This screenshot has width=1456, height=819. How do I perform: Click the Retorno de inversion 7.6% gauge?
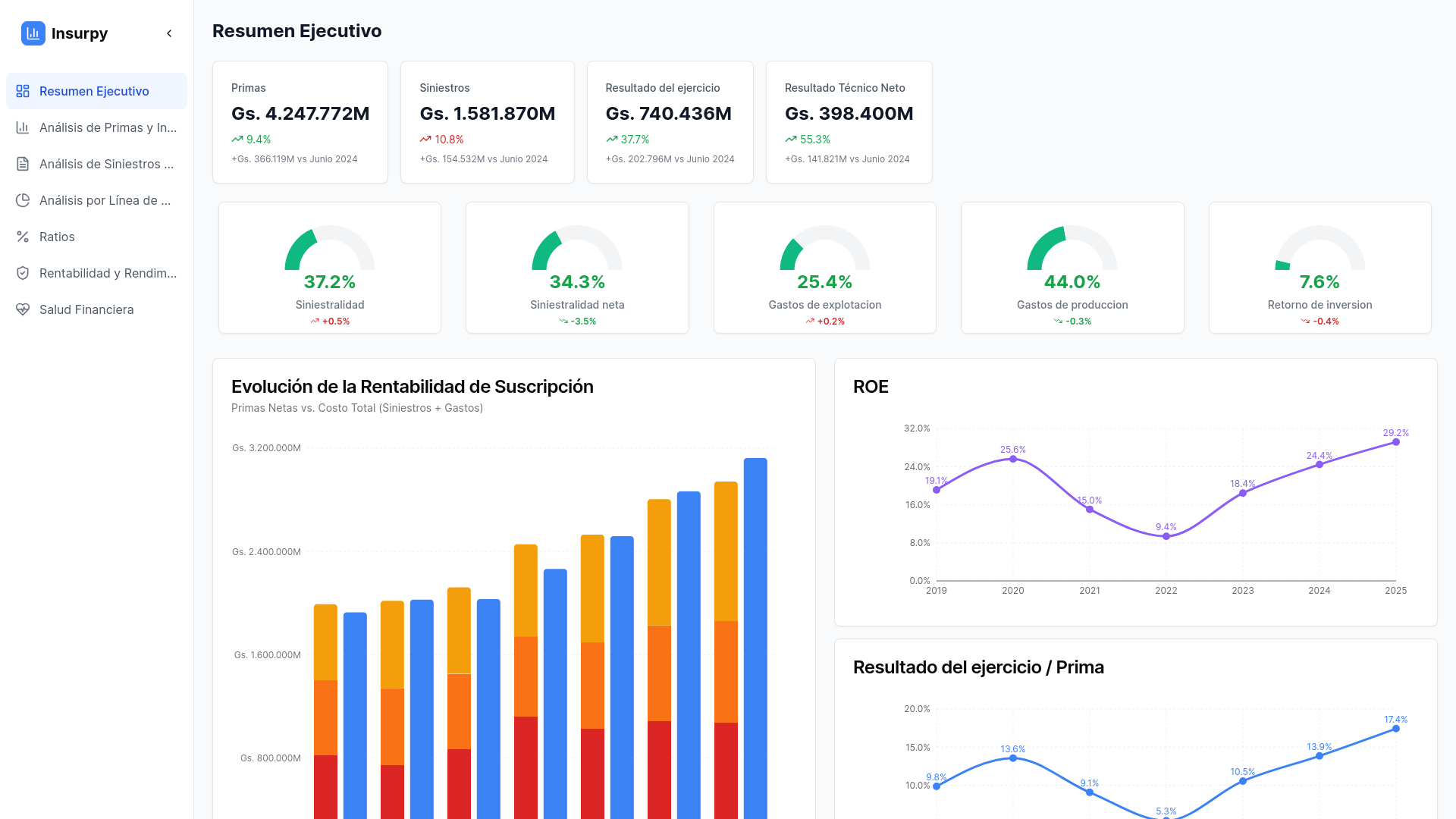click(1319, 248)
